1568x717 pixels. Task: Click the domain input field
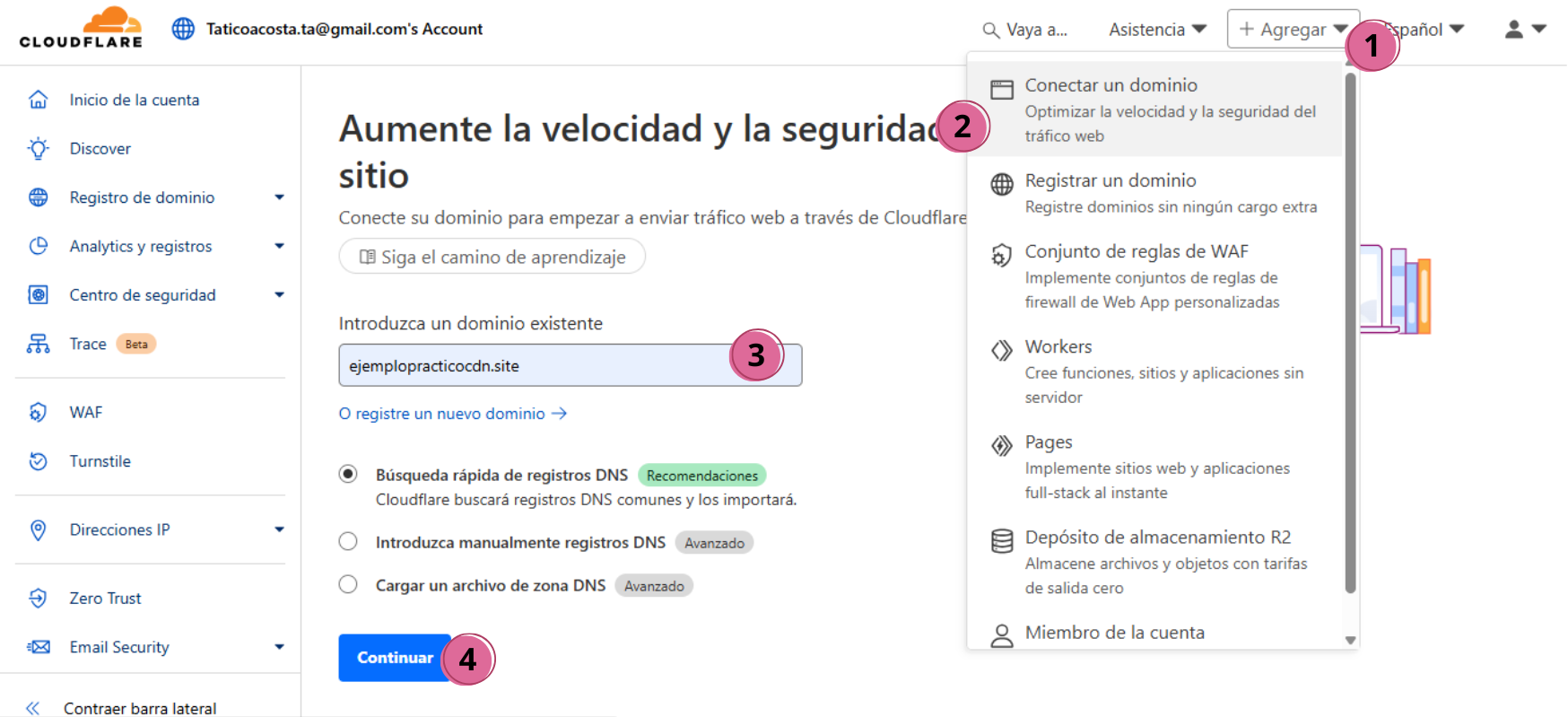[x=570, y=365]
